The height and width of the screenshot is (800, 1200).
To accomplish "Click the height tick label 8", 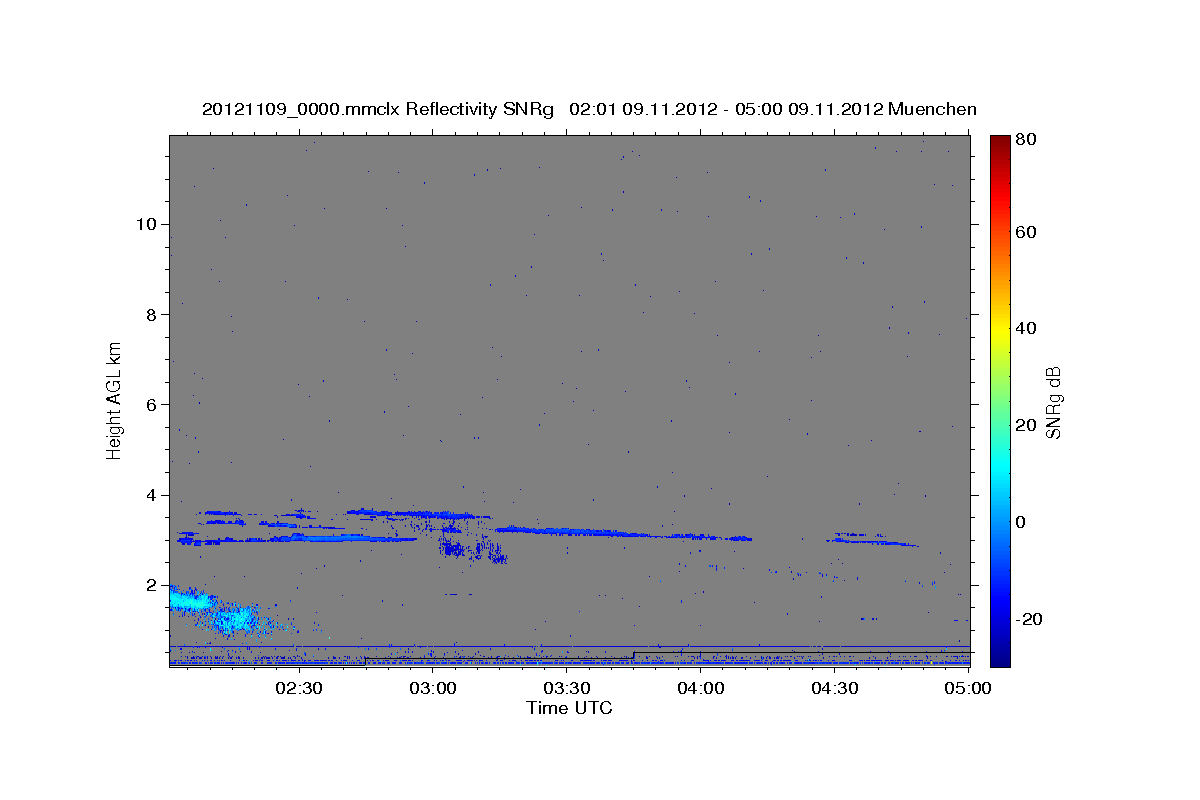I will click(x=151, y=314).
